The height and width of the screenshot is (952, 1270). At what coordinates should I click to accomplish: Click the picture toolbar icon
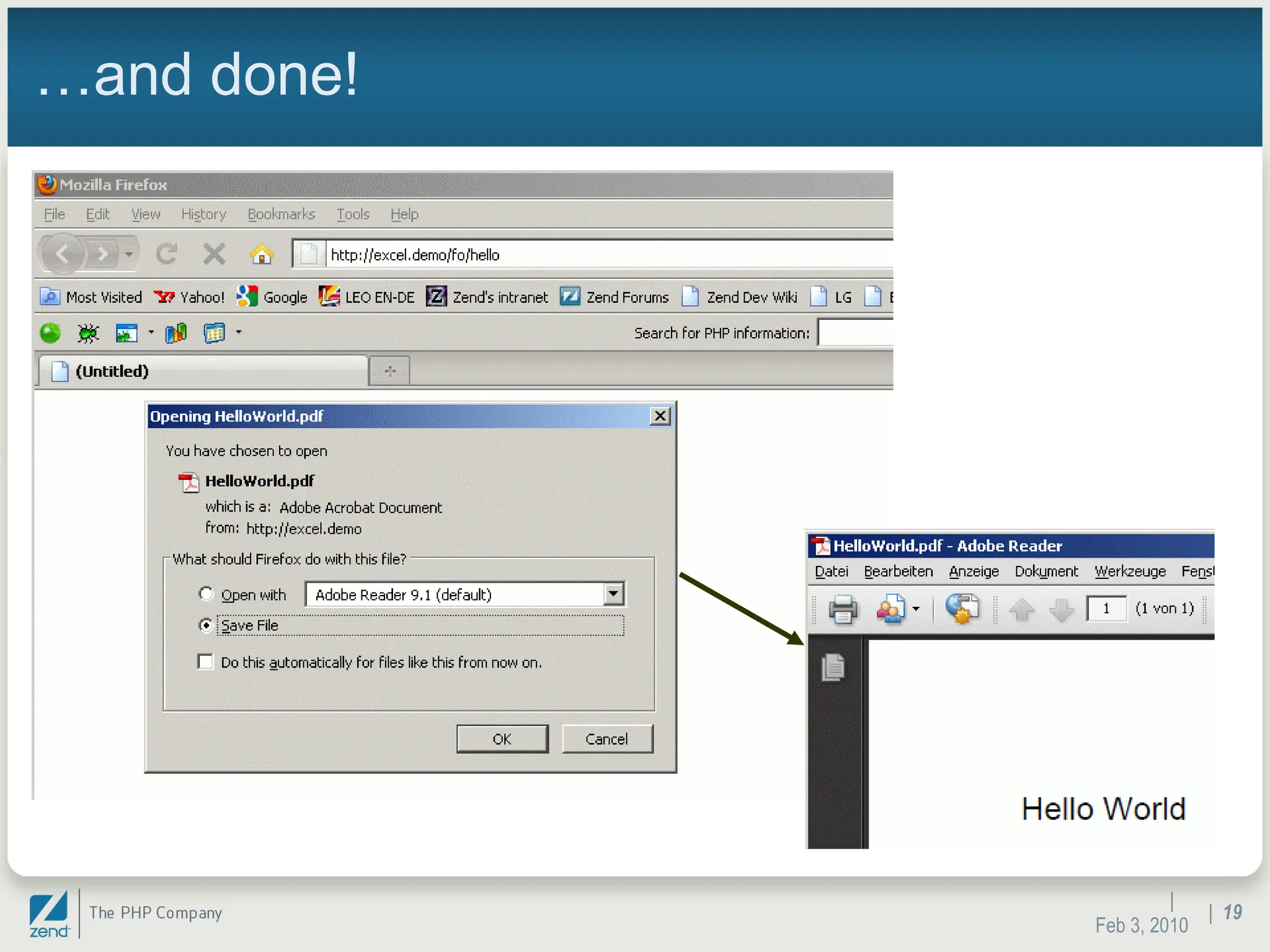point(127,333)
